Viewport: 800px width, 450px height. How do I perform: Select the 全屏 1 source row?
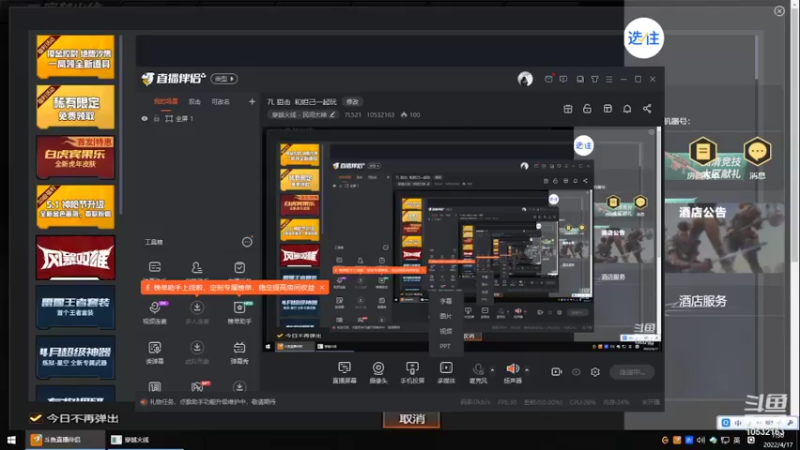click(x=198, y=118)
